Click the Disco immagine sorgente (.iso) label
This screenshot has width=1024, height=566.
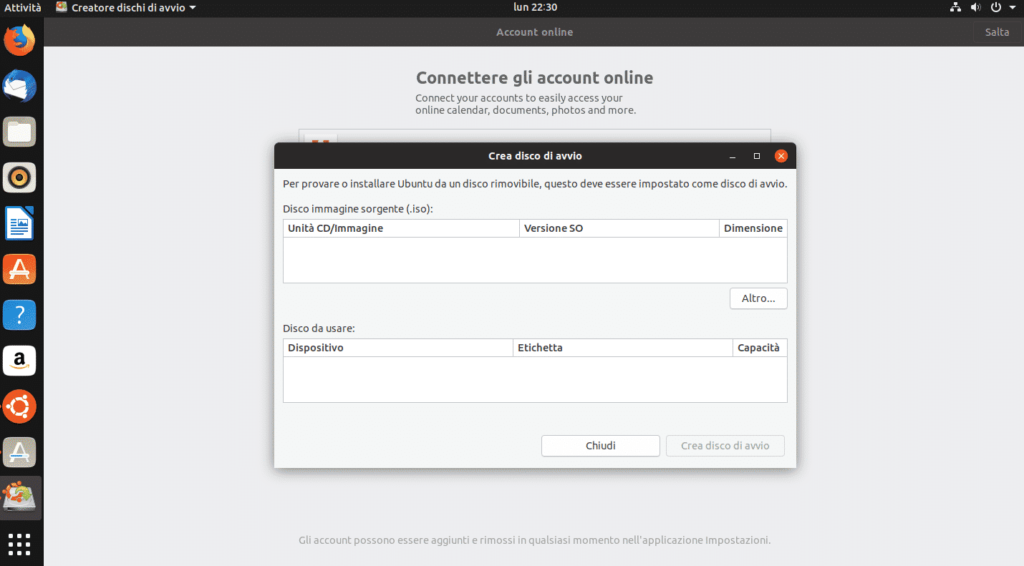pos(357,209)
